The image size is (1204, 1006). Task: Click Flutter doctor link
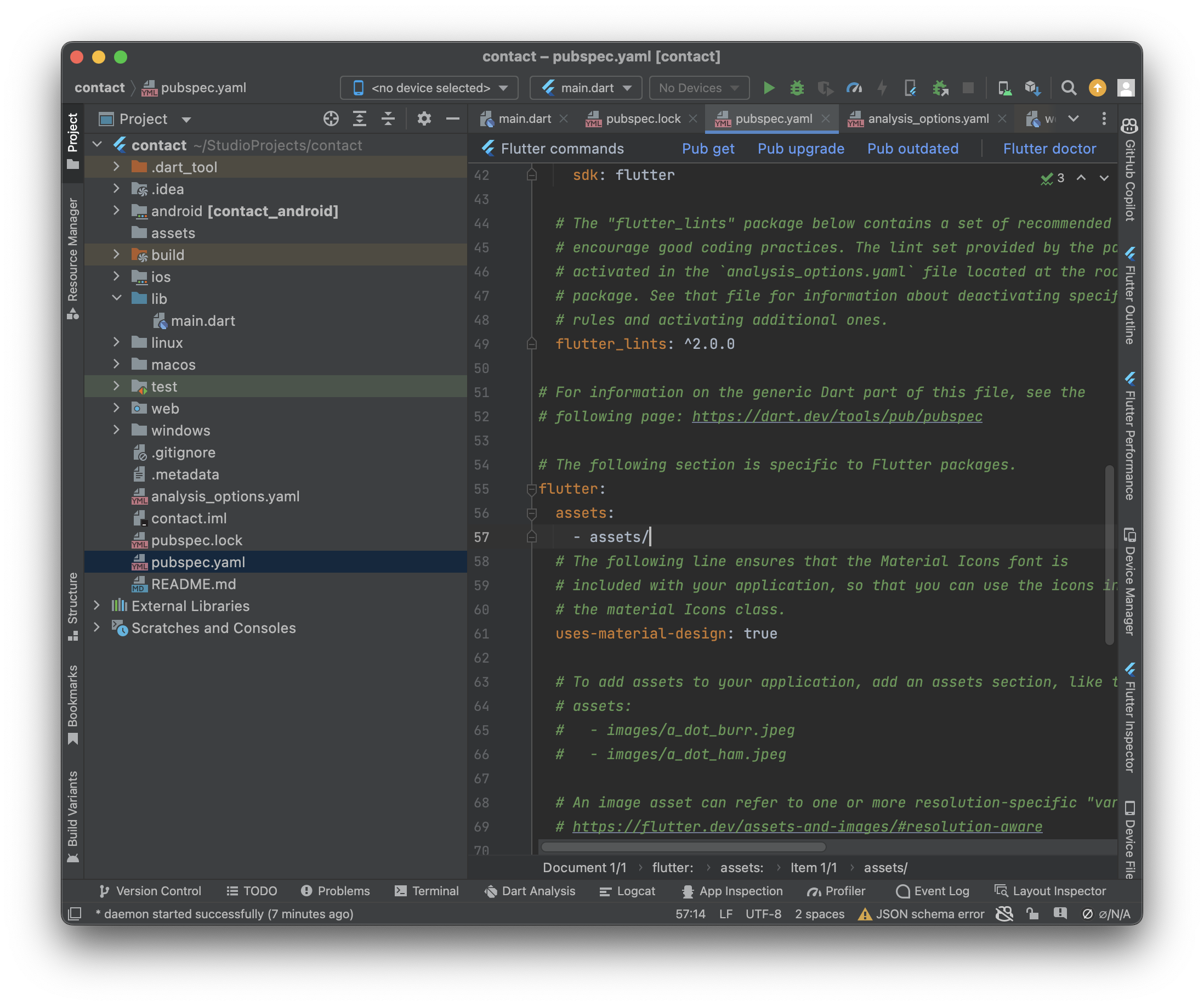(x=1049, y=149)
